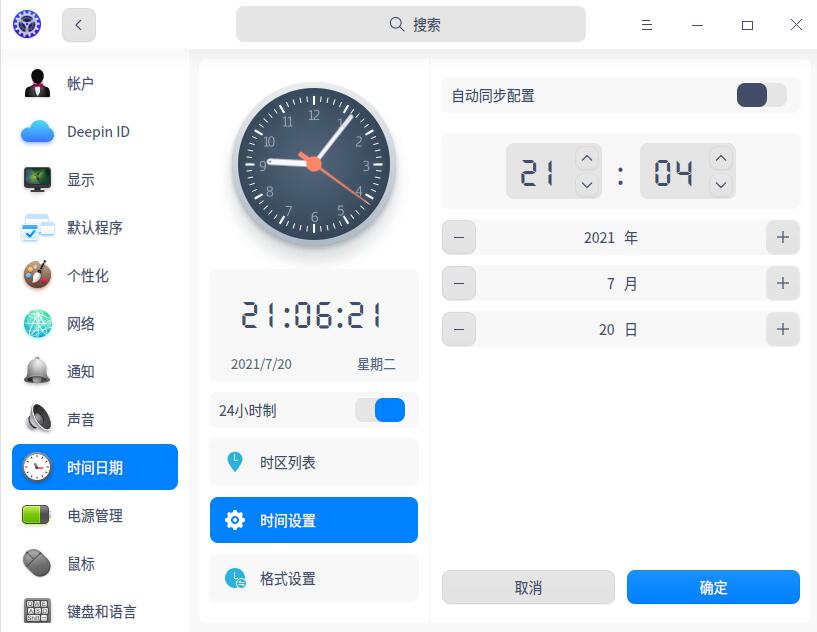
Task: Decrease the month with minus button
Action: coord(459,283)
